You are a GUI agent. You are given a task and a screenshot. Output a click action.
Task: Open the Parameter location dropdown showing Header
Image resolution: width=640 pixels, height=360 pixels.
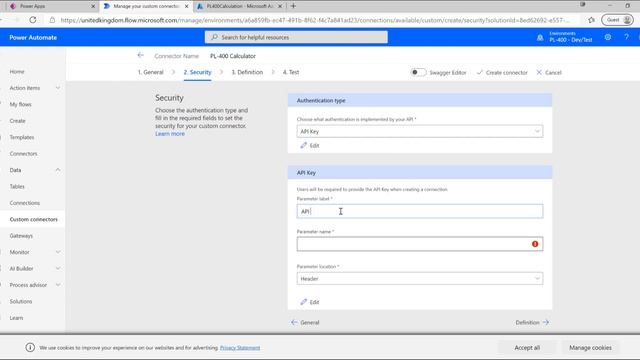420,278
